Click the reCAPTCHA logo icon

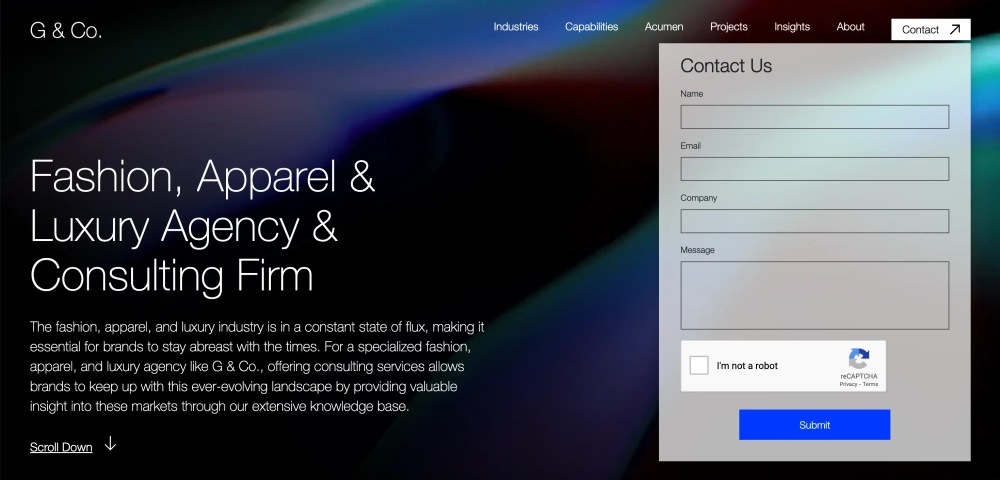point(858,359)
